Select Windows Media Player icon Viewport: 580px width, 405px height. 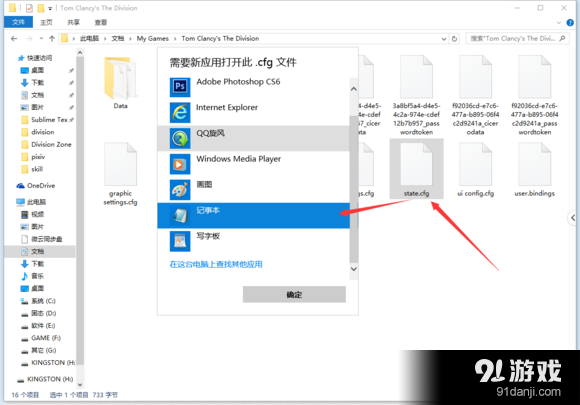click(x=180, y=164)
